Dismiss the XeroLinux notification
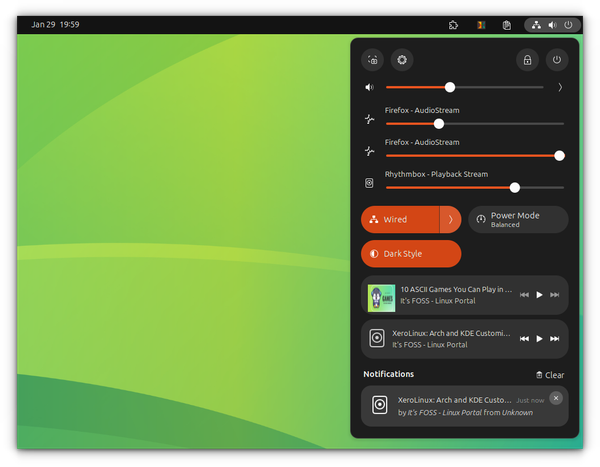 click(556, 398)
